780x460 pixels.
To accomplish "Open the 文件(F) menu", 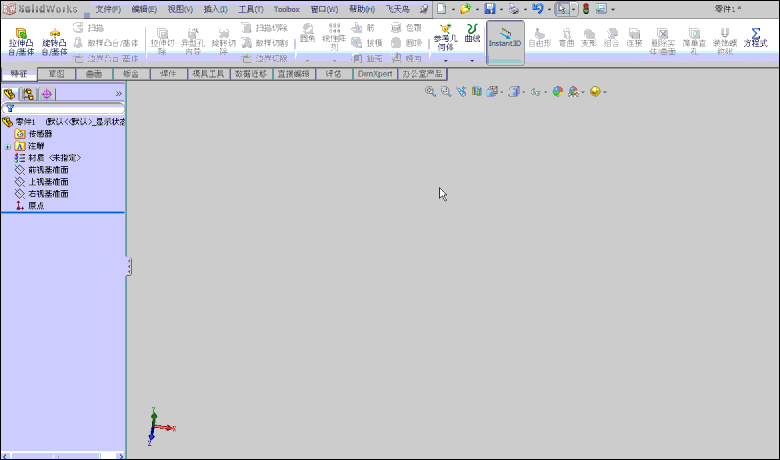I will [x=108, y=9].
